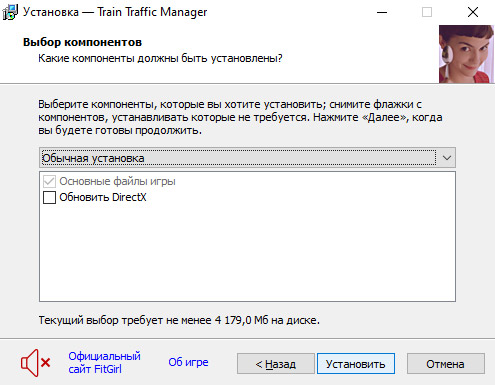This screenshot has width=495, height=385.
Task: Enable the Обновить DirectX checkbox
Action: [49, 197]
